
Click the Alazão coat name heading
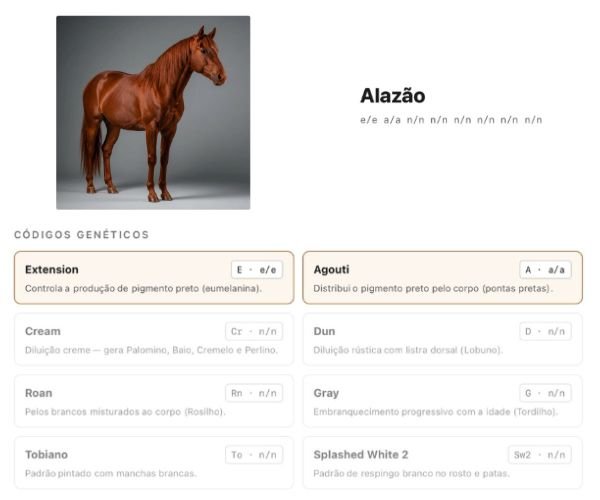click(393, 96)
